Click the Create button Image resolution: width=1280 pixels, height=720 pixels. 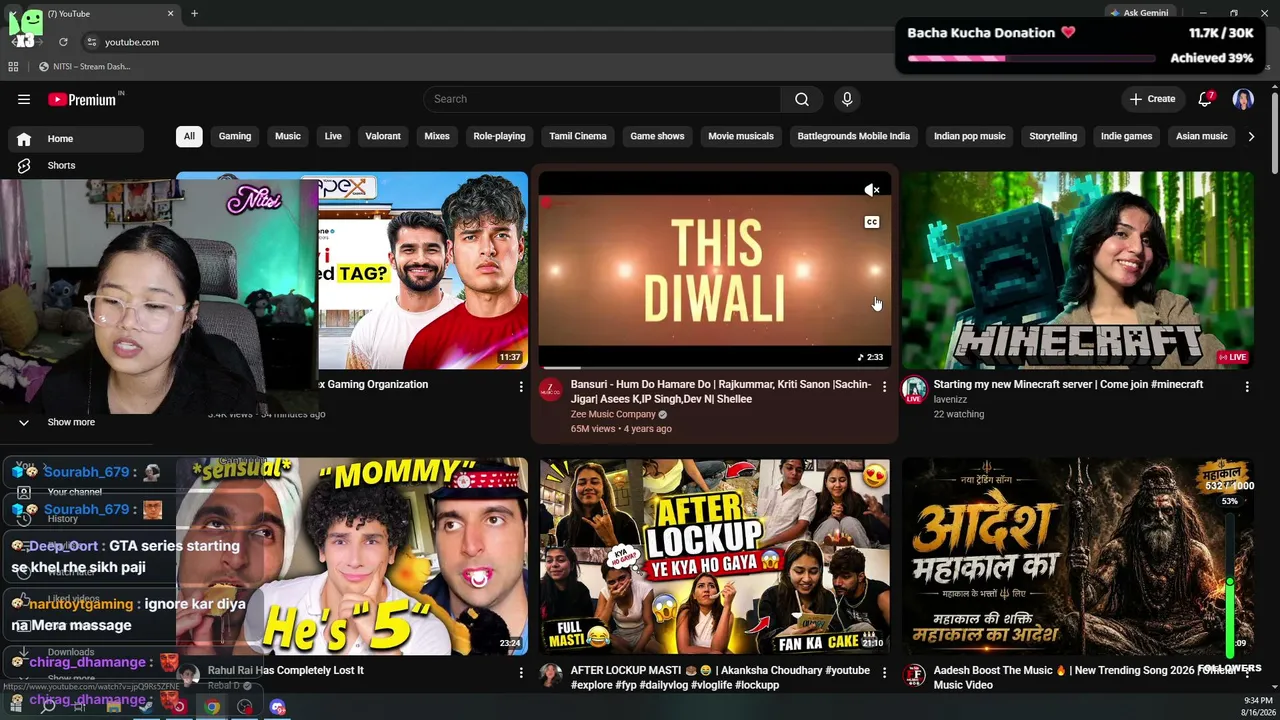click(x=1153, y=99)
